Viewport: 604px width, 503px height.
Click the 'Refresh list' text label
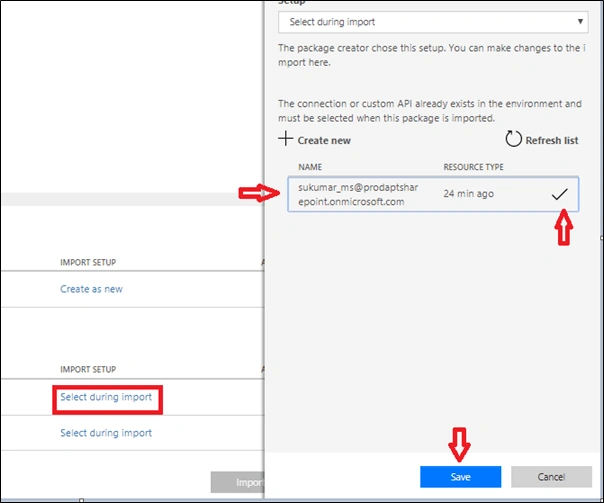(552, 141)
